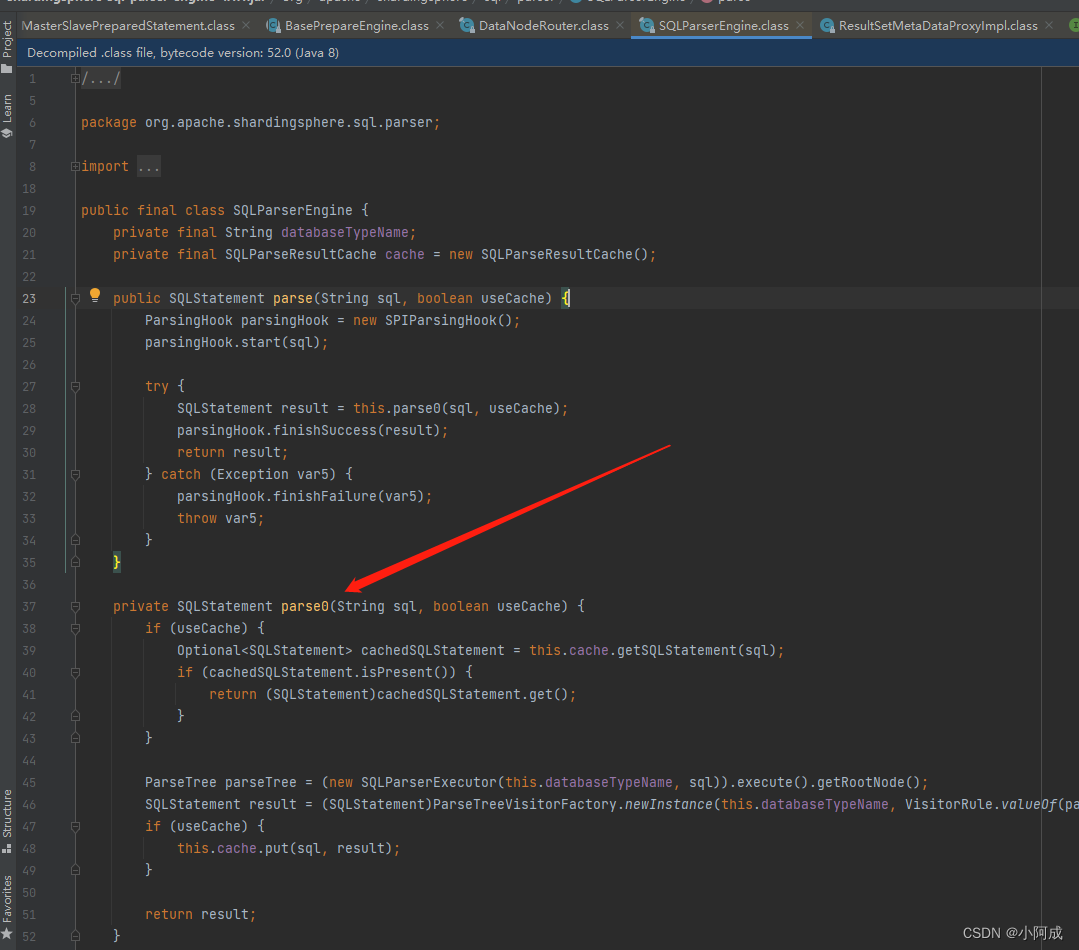Click the CSDN @小阿成 watermark link
The width and height of the screenshot is (1079, 950).
coord(1011,932)
